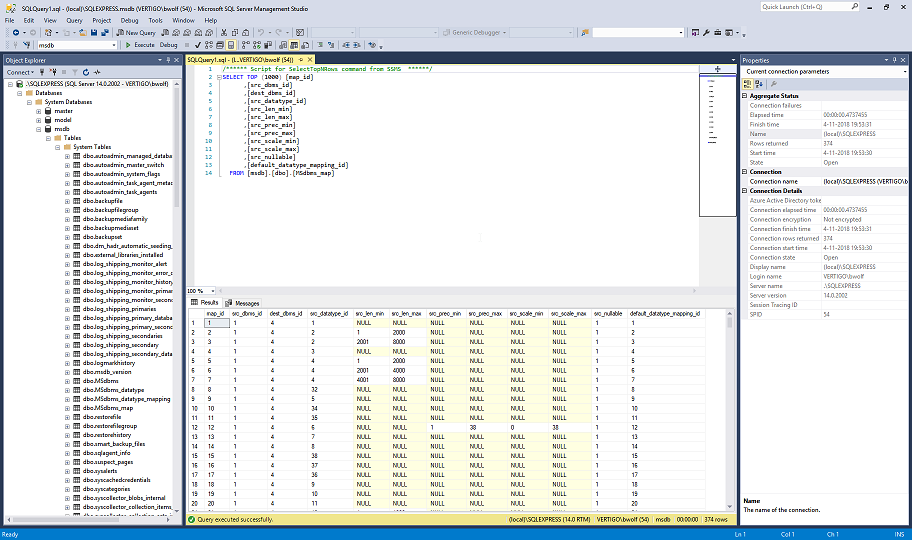Click the Toolbox icon in main toolbar
Viewport: 912px width, 540px height.
pos(717,33)
